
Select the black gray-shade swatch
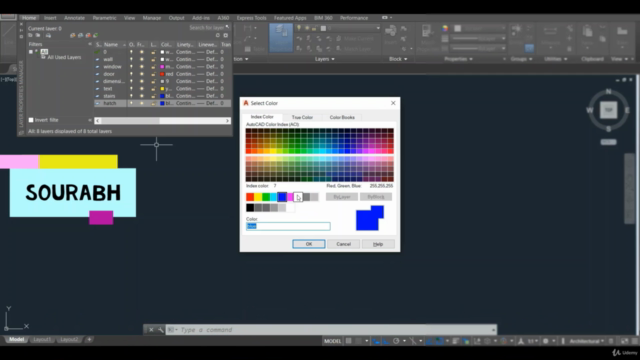click(x=250, y=208)
